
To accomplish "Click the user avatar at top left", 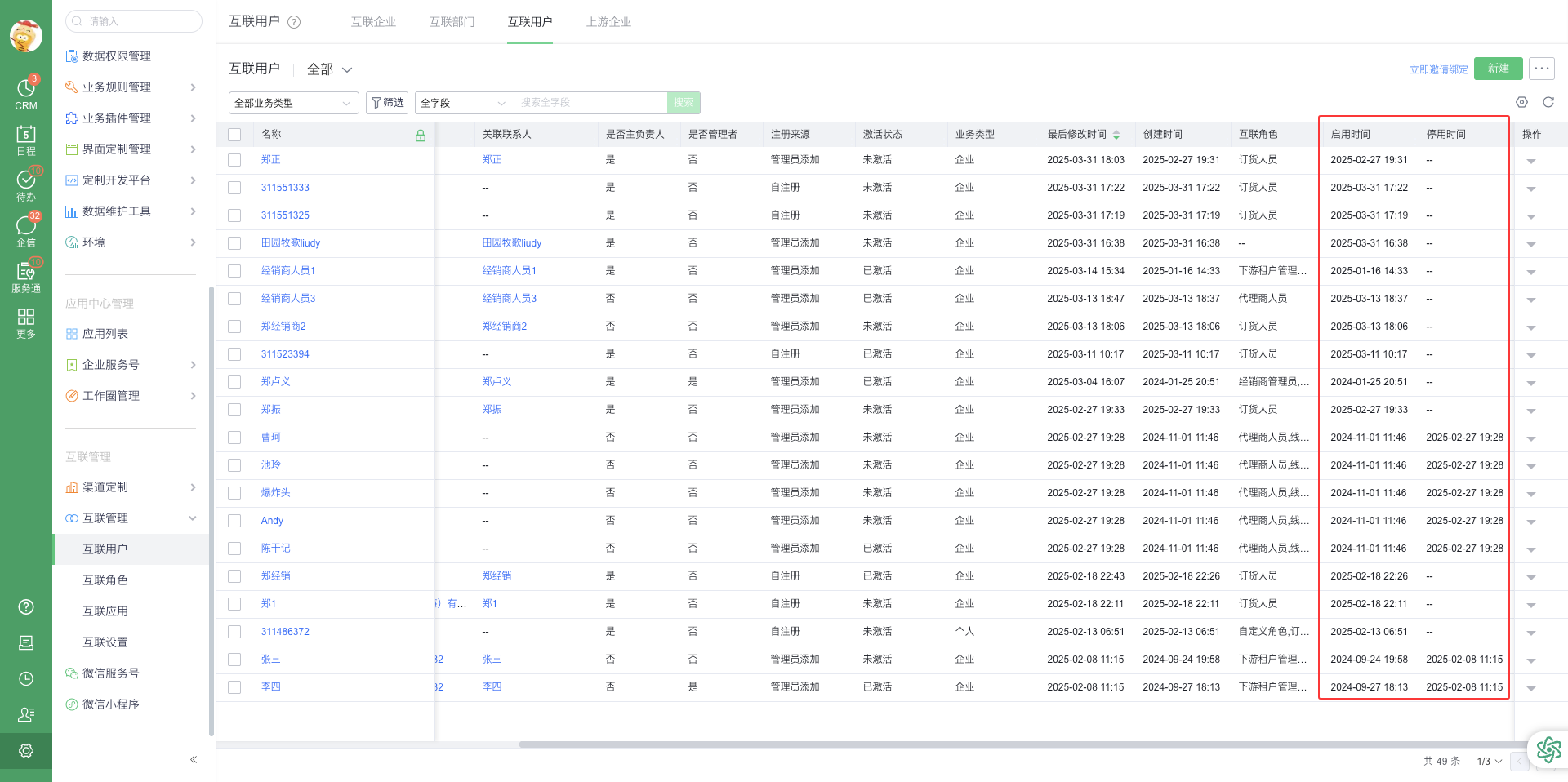I will (26, 35).
